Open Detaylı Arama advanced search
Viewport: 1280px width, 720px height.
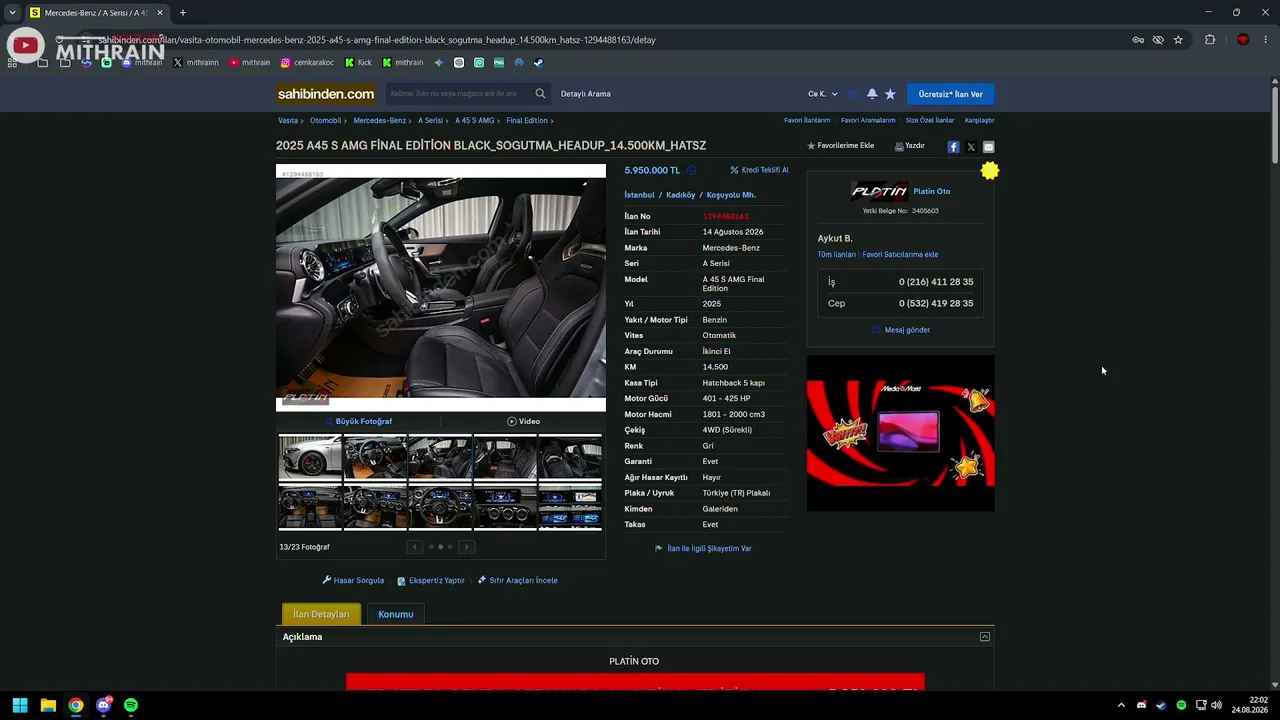tap(586, 94)
